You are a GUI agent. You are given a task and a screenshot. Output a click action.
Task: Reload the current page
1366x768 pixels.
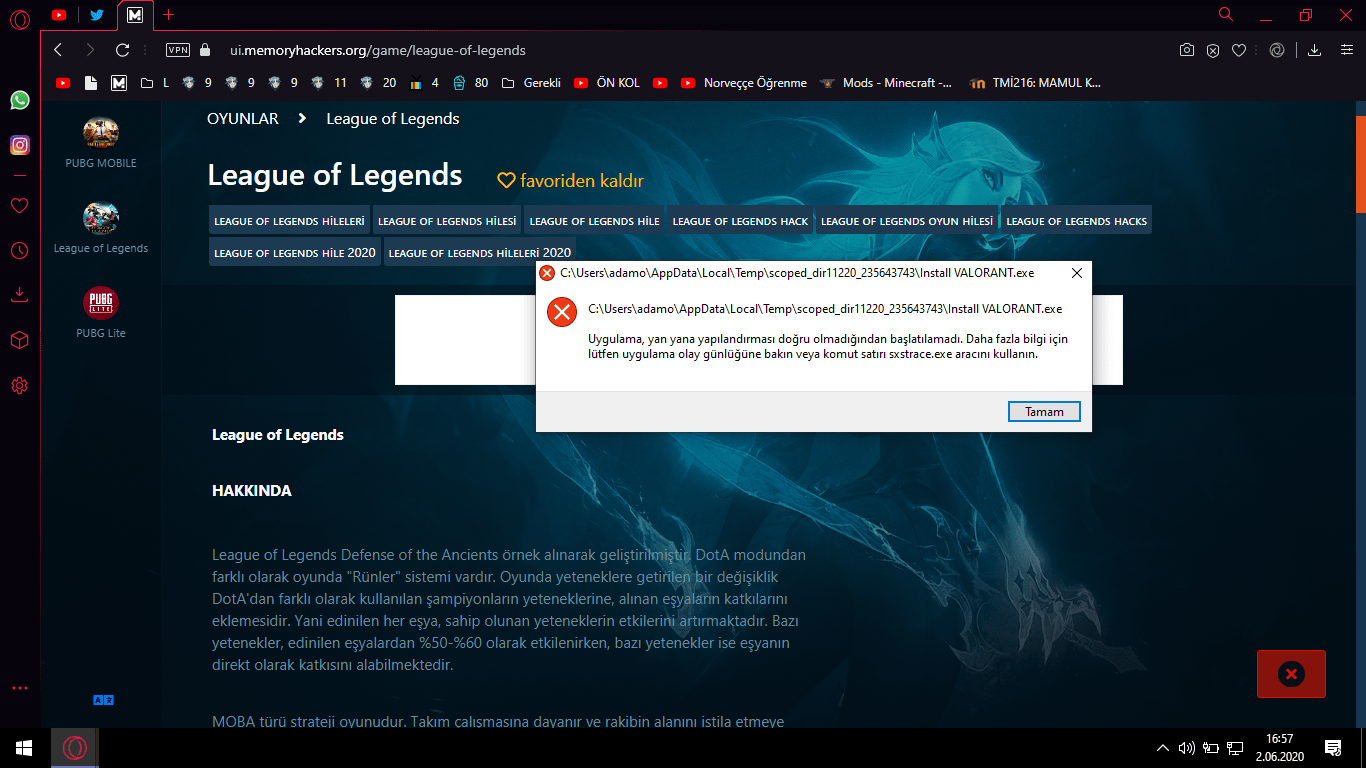pos(123,50)
